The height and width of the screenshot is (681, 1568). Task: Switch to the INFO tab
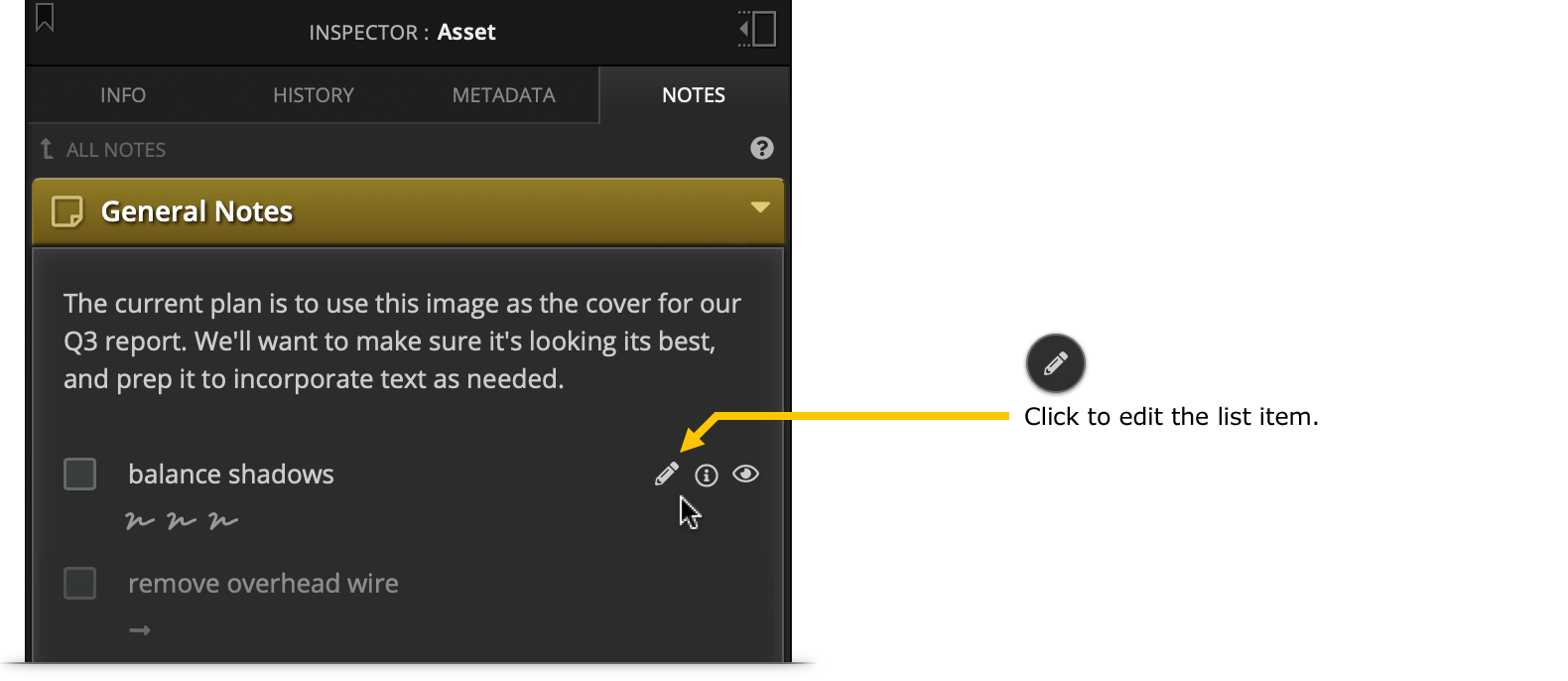coord(123,95)
